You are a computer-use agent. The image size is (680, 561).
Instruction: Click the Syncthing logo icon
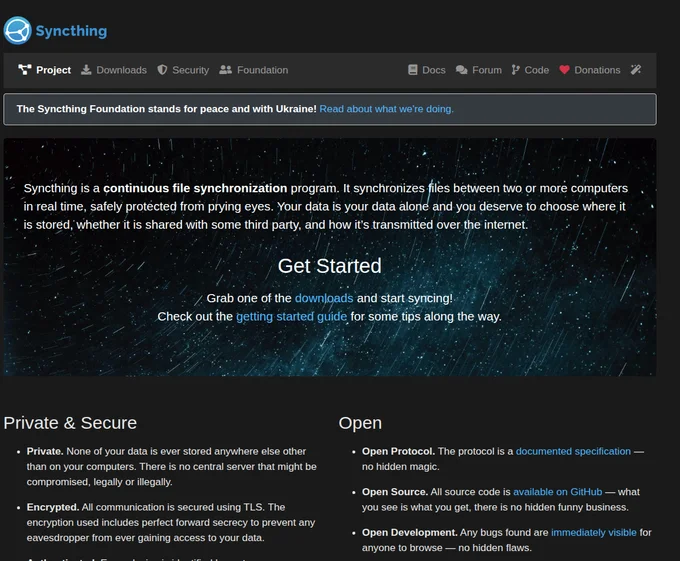(17, 30)
